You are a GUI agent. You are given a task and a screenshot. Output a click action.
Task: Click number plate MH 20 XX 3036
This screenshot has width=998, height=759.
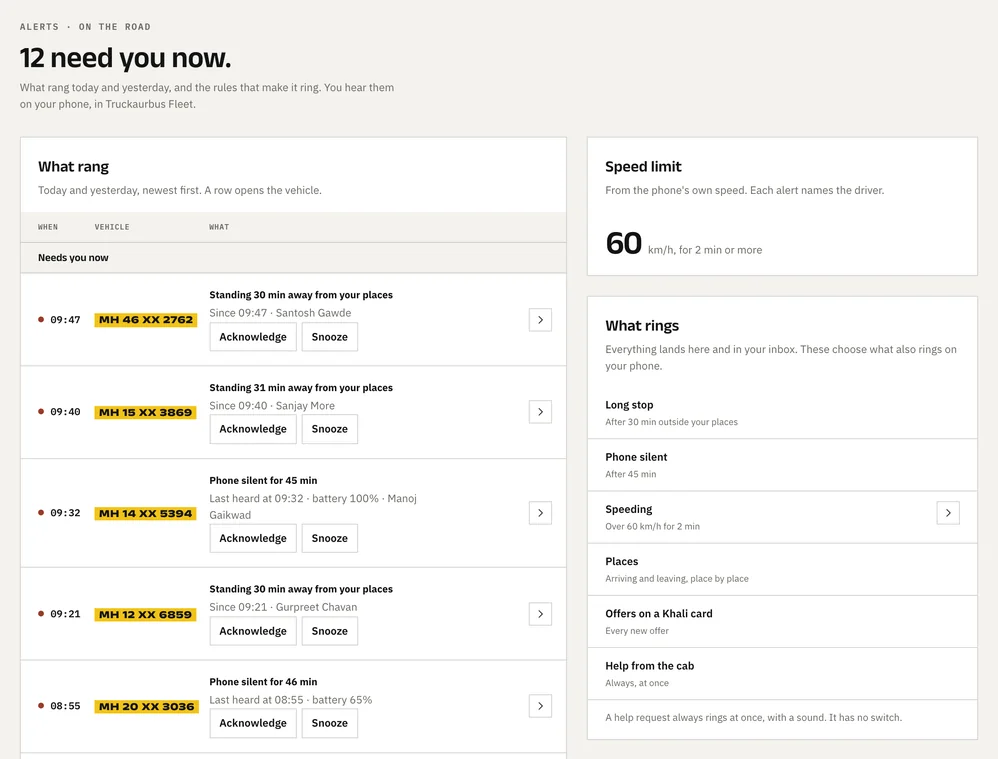(146, 706)
